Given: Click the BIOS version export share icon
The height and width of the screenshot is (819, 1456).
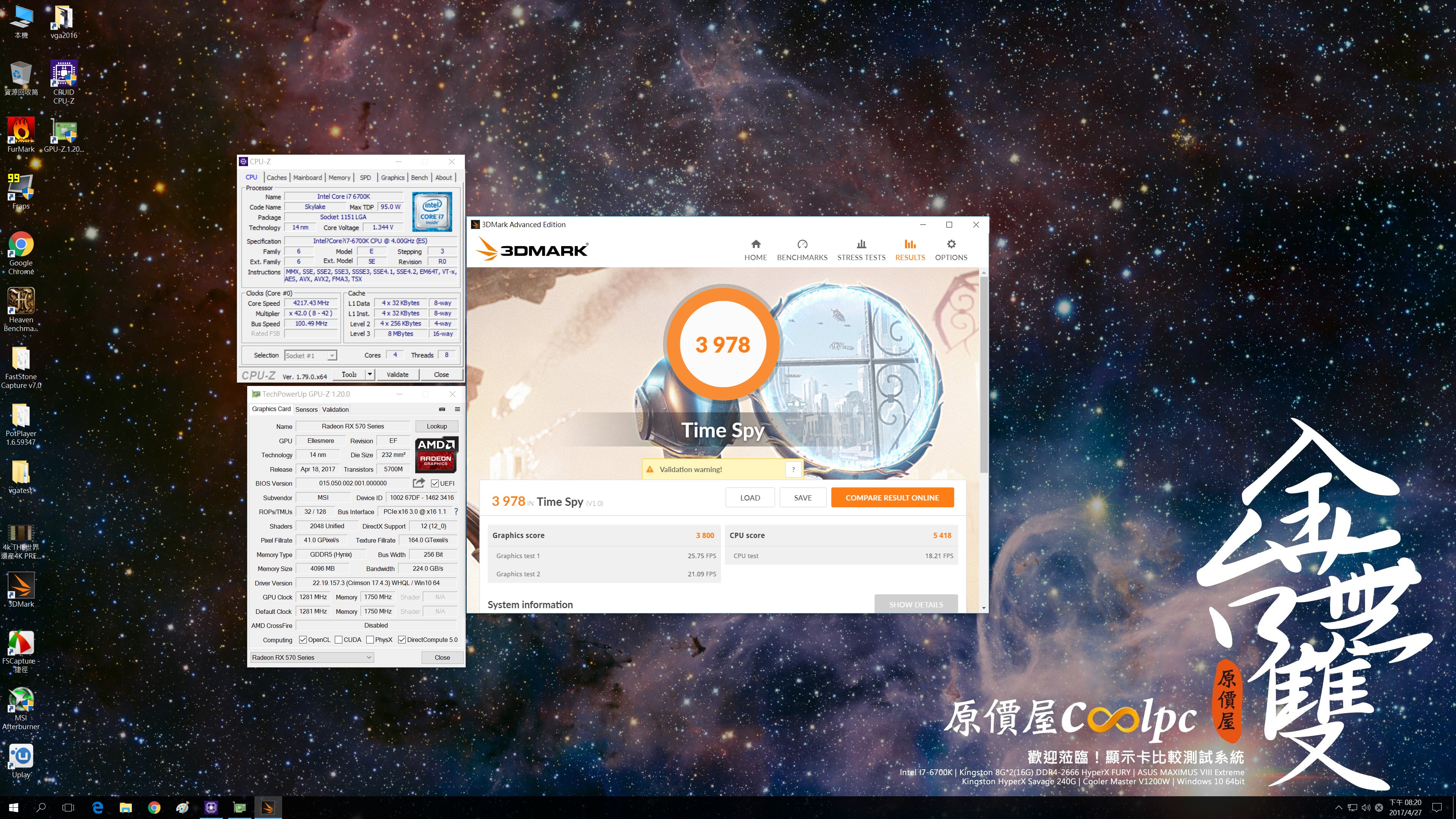Looking at the screenshot, I should tap(419, 483).
